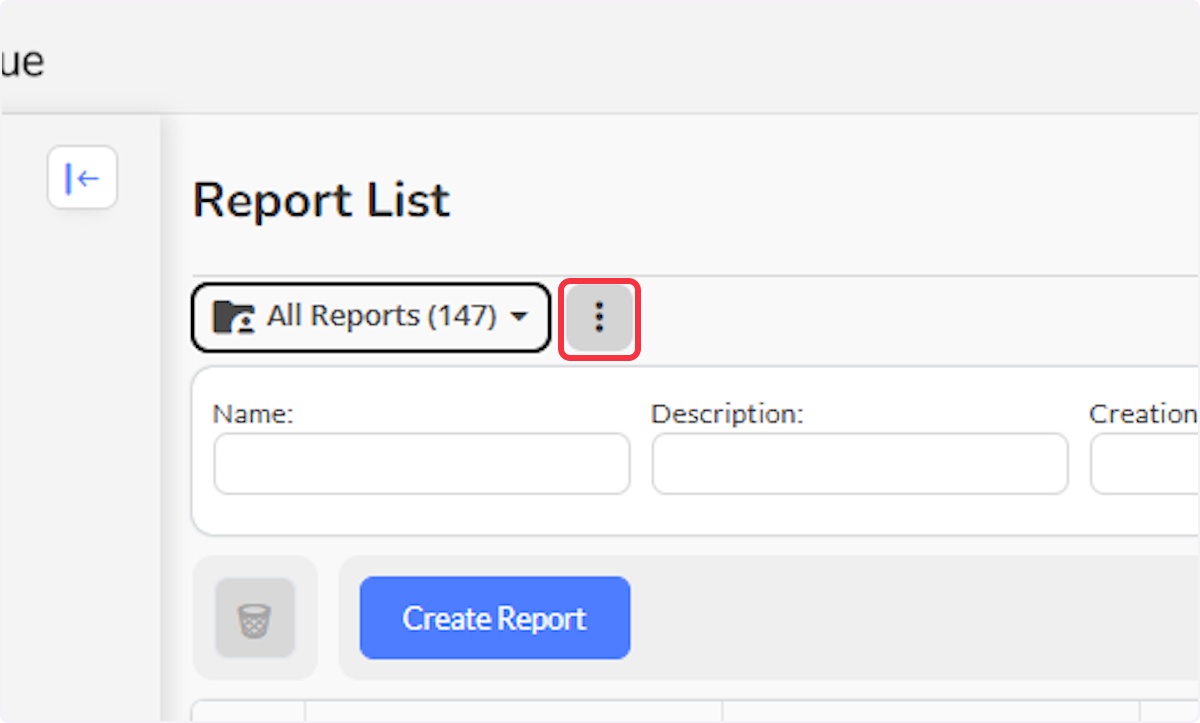This screenshot has height=723, width=1200.
Task: Focus the Name filter input field
Action: [x=422, y=464]
